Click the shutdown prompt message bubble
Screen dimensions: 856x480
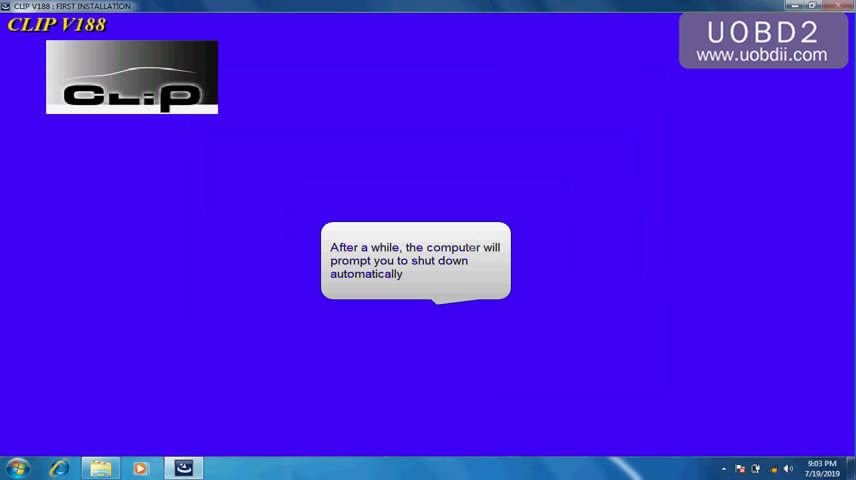[x=415, y=260]
